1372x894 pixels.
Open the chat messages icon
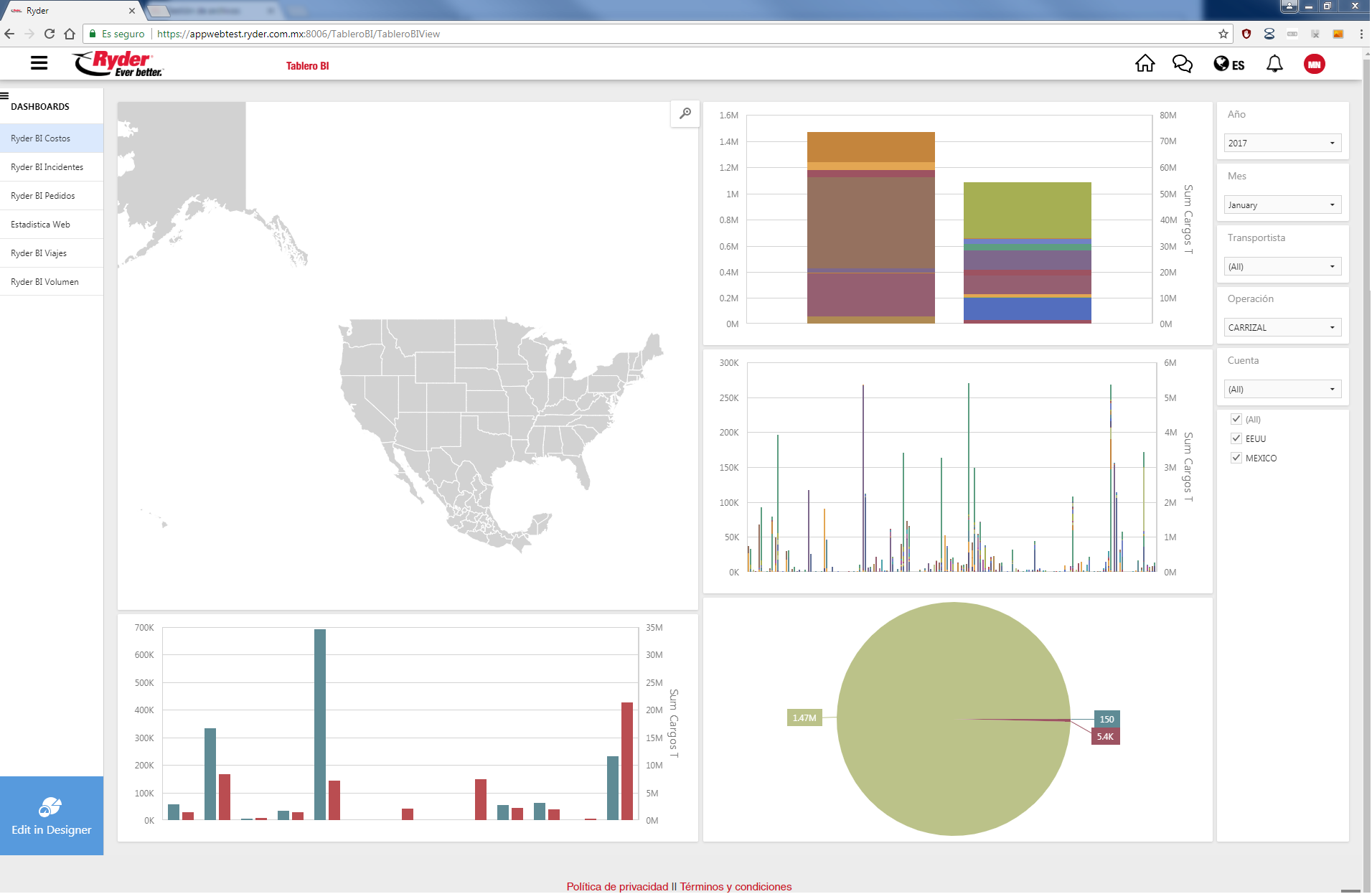coord(1182,64)
